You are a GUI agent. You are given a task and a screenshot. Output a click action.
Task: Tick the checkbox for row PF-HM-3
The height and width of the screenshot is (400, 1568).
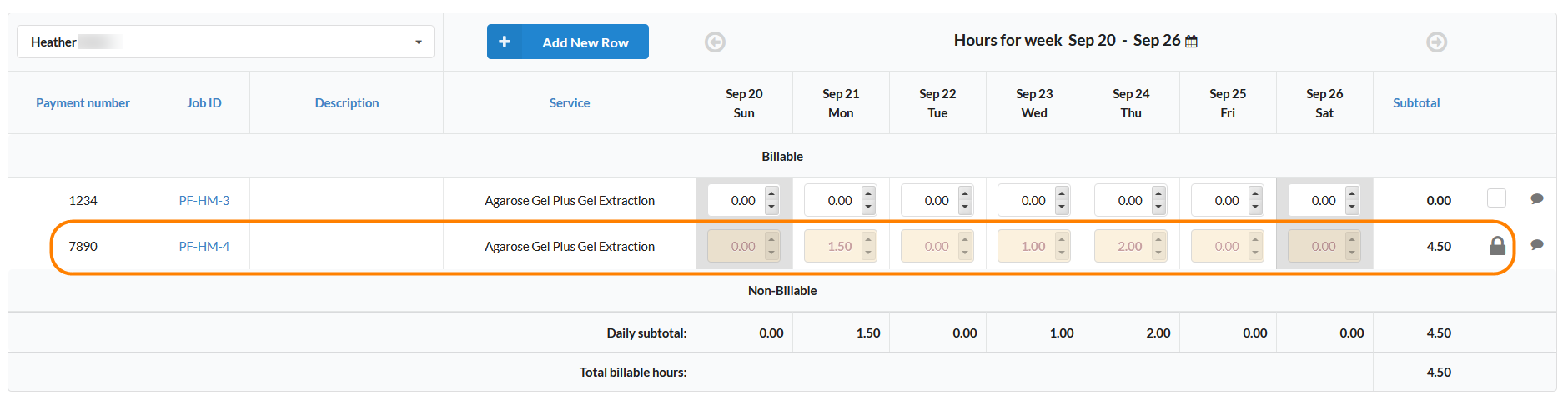[x=1496, y=198]
